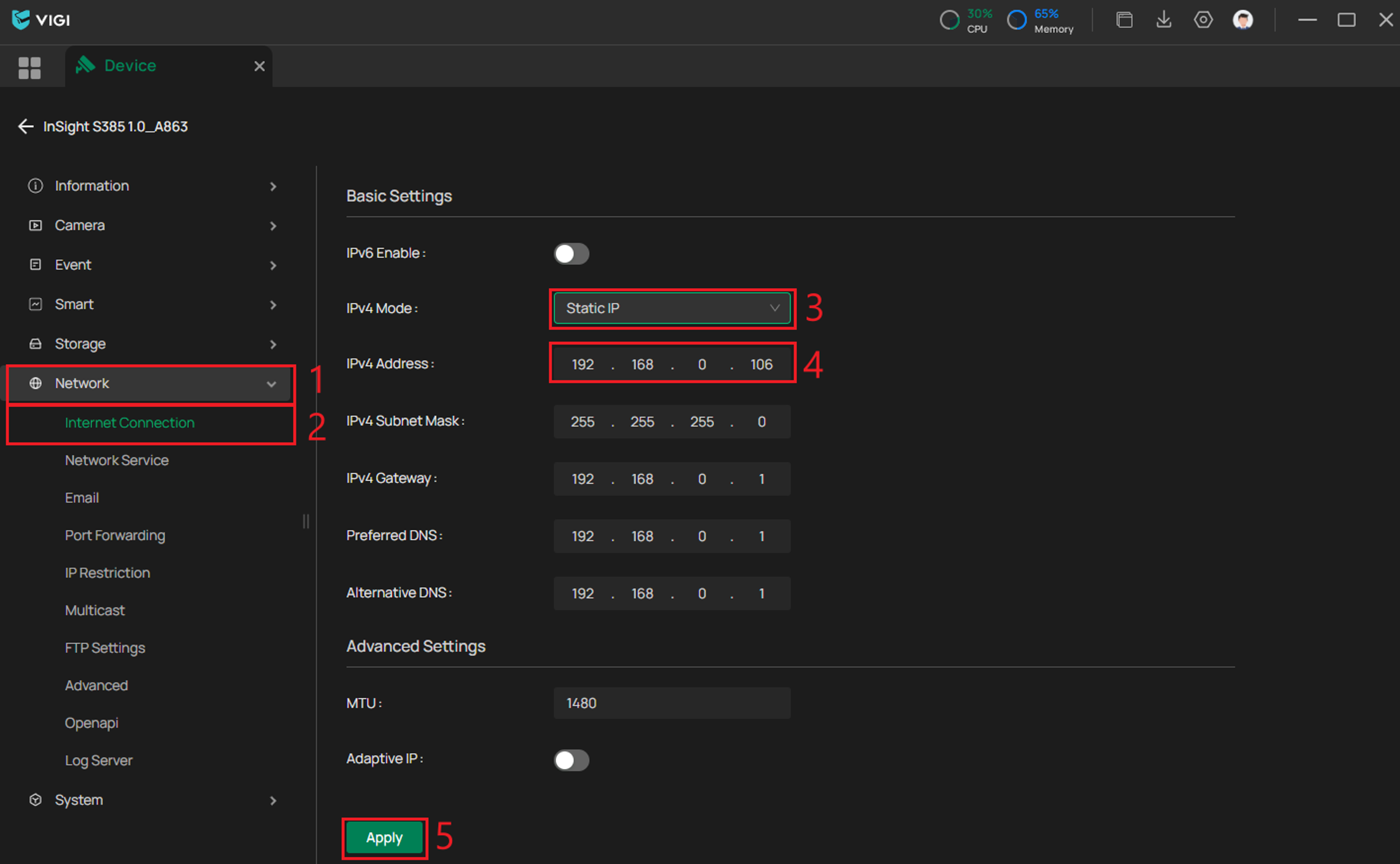Maximize the VIGI window

(1346, 20)
